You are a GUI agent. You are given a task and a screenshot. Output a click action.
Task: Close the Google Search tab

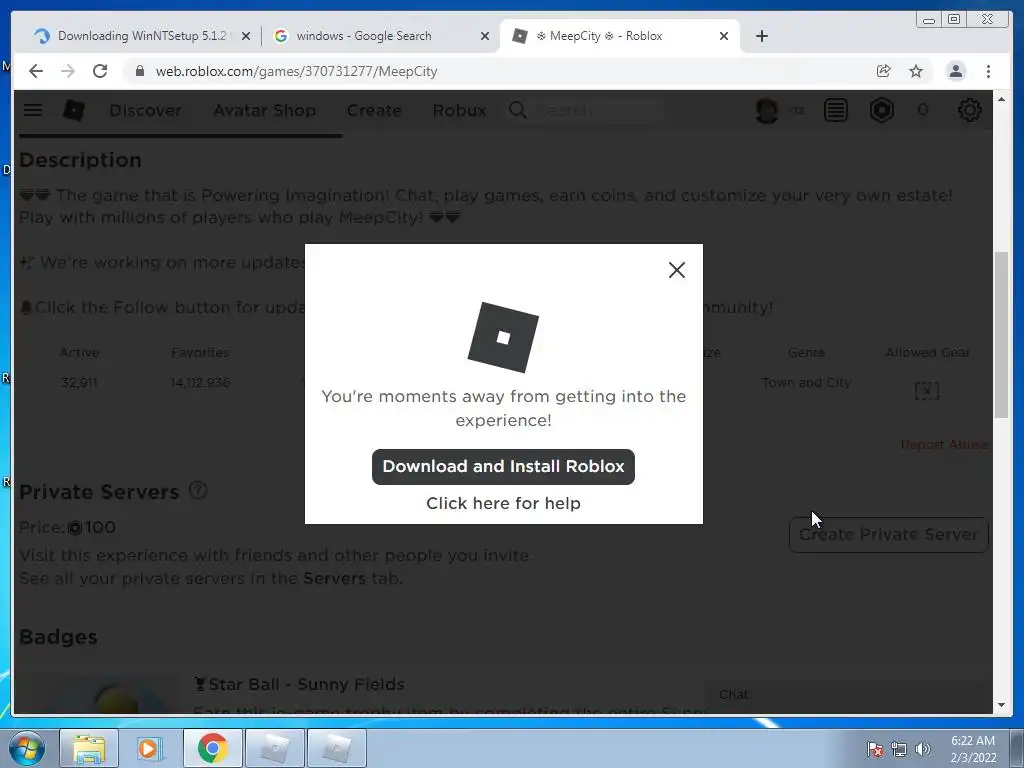click(485, 37)
